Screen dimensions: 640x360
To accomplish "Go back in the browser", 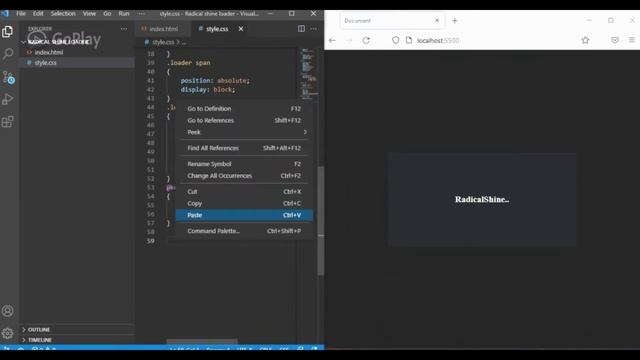I will (x=332, y=40).
